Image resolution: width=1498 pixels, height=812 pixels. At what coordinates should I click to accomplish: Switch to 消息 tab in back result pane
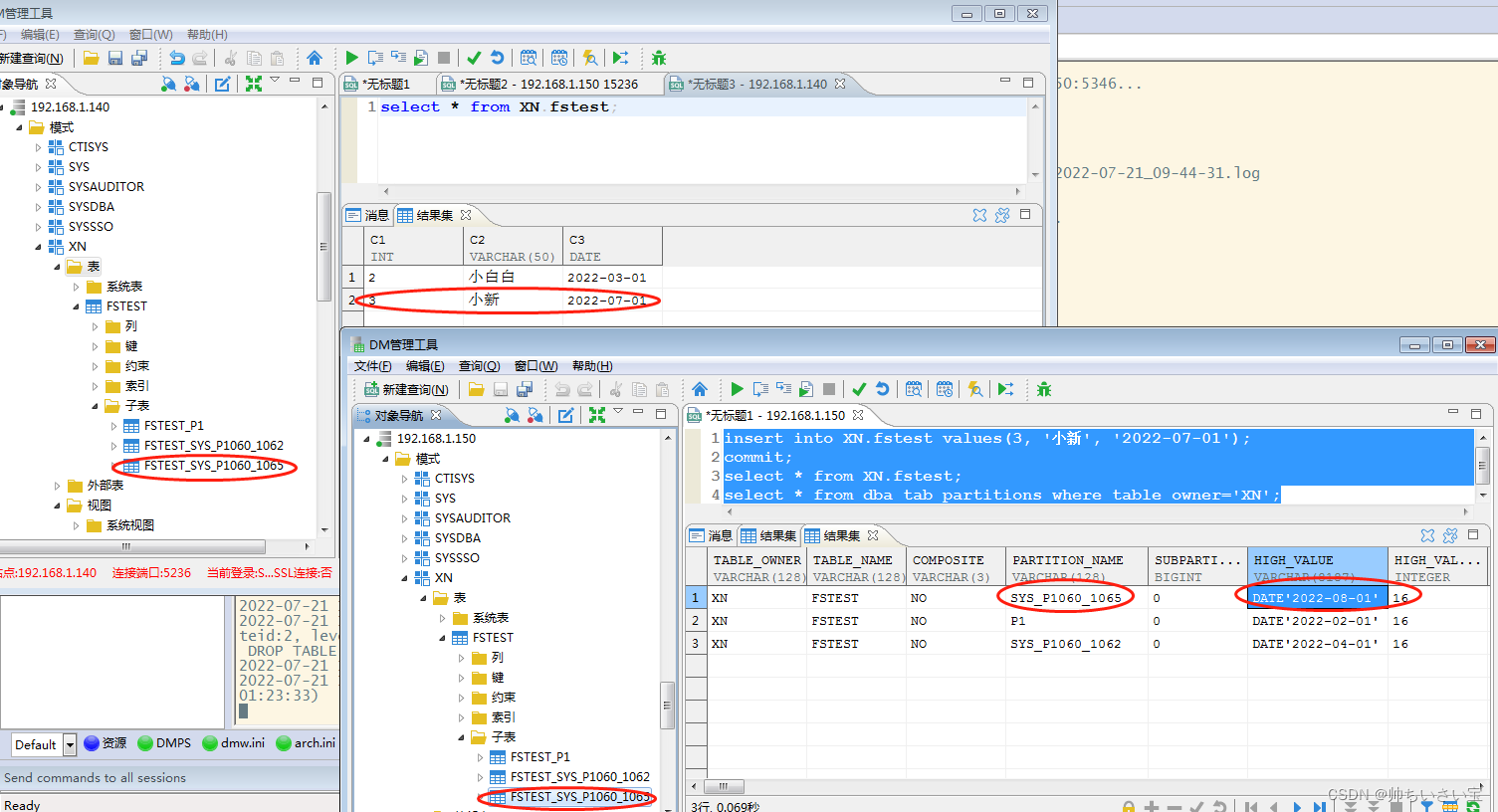coord(367,215)
